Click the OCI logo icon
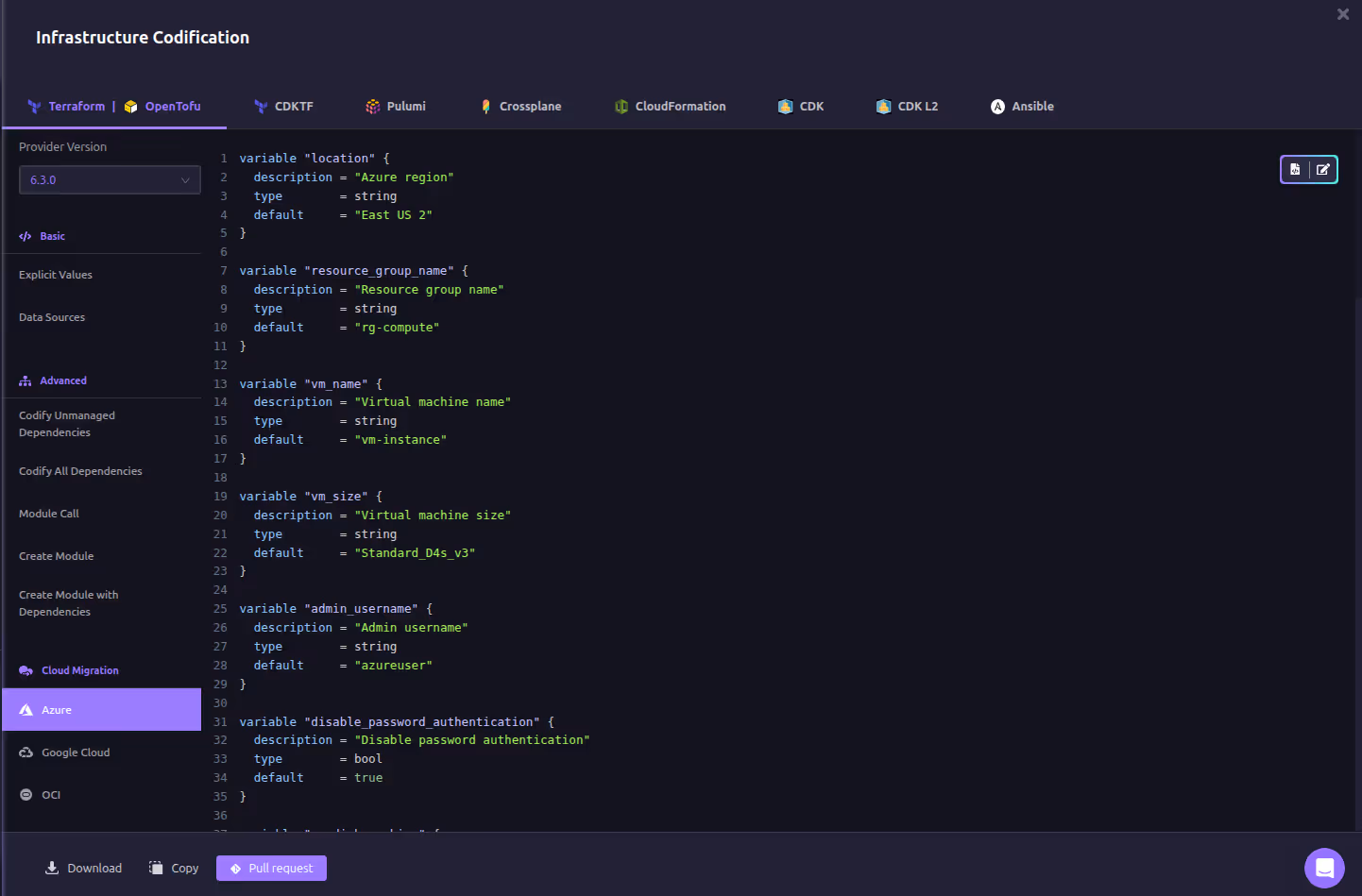 tap(26, 795)
